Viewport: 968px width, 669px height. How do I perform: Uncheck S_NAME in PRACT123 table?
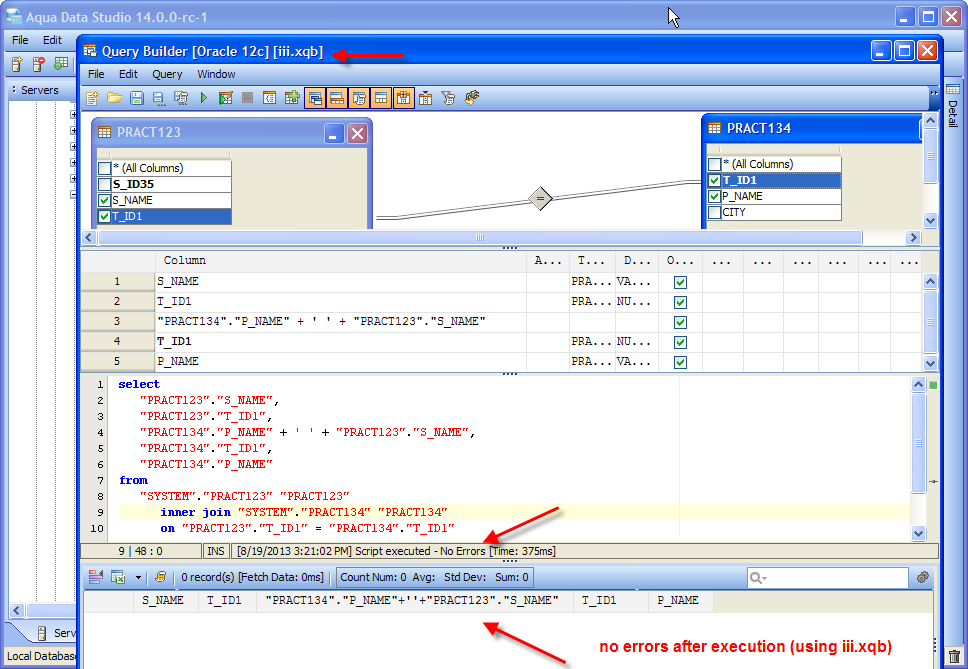coord(104,201)
